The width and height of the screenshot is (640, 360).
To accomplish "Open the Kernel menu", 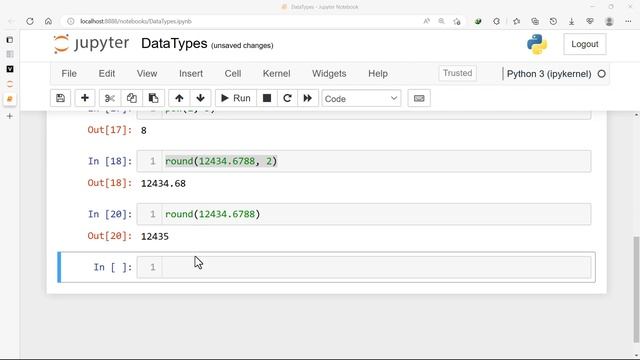I will [x=276, y=74].
